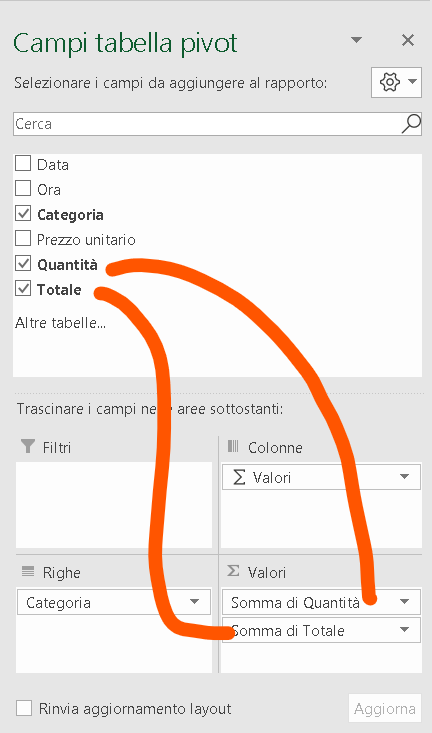Check the Data field checkbox
Screen dimensions: 432x733
click(23, 164)
